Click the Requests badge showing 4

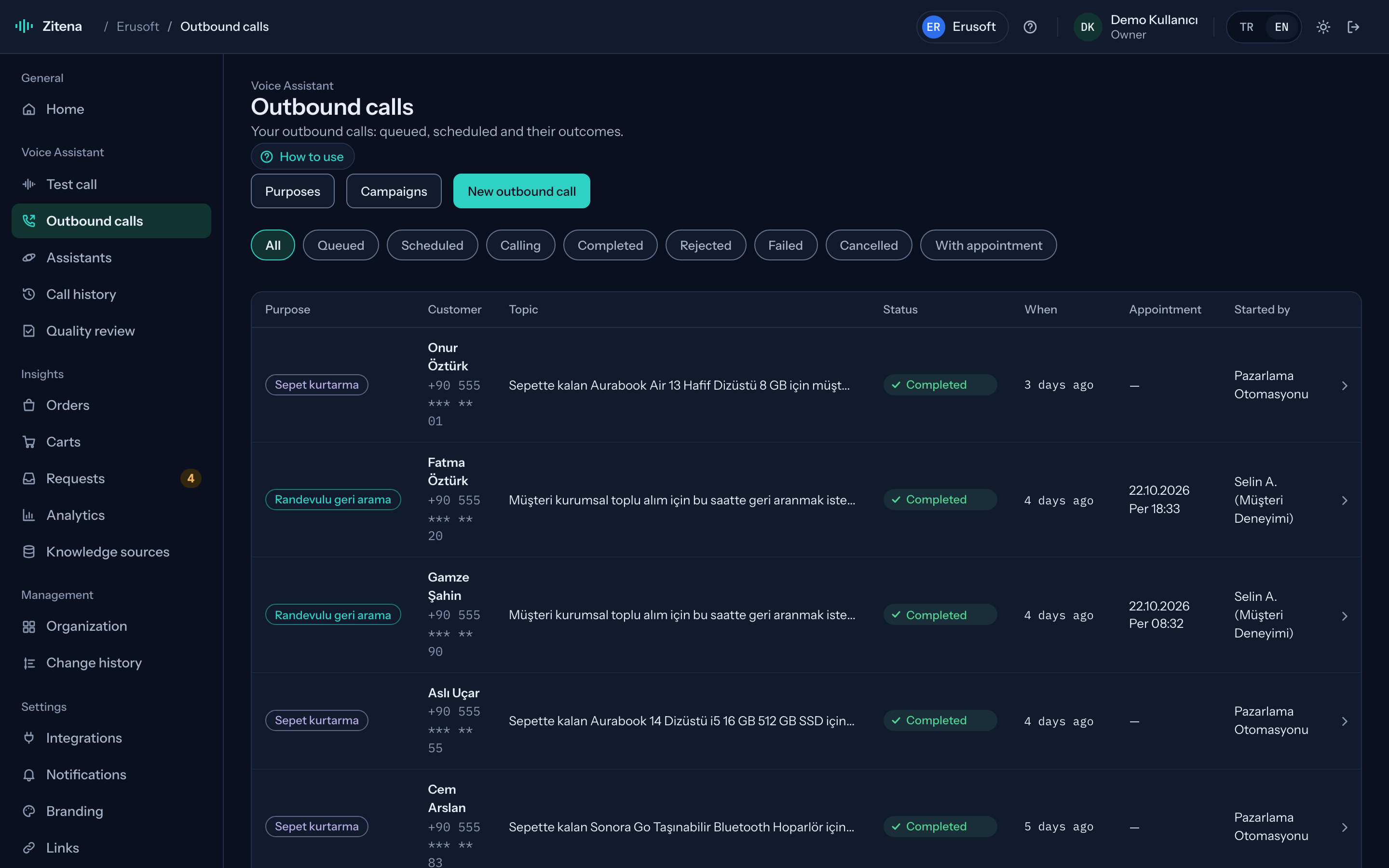click(x=191, y=479)
